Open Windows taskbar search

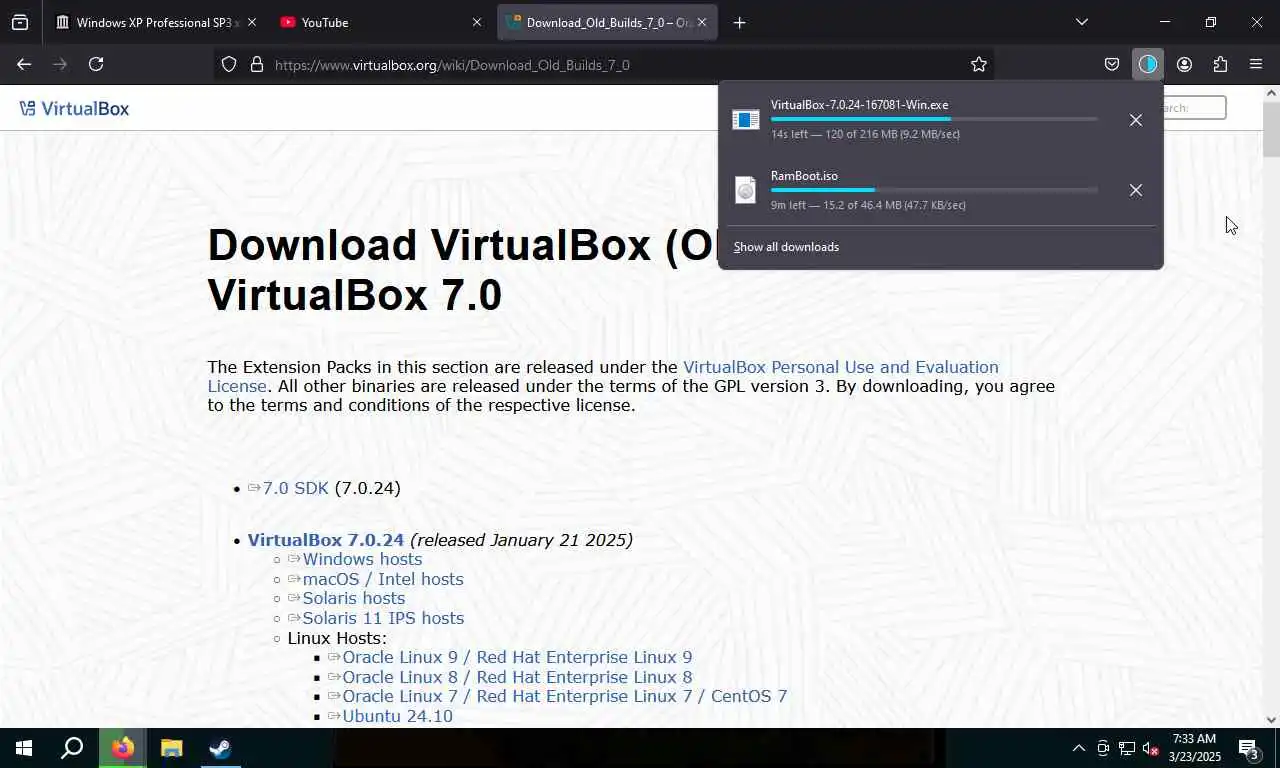(x=72, y=748)
